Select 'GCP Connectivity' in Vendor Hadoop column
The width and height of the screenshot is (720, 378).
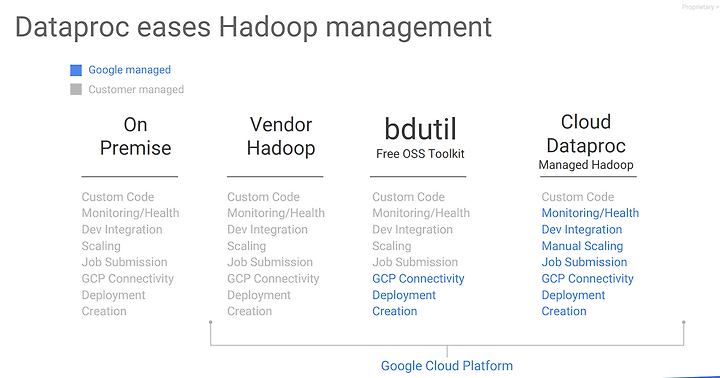click(273, 278)
